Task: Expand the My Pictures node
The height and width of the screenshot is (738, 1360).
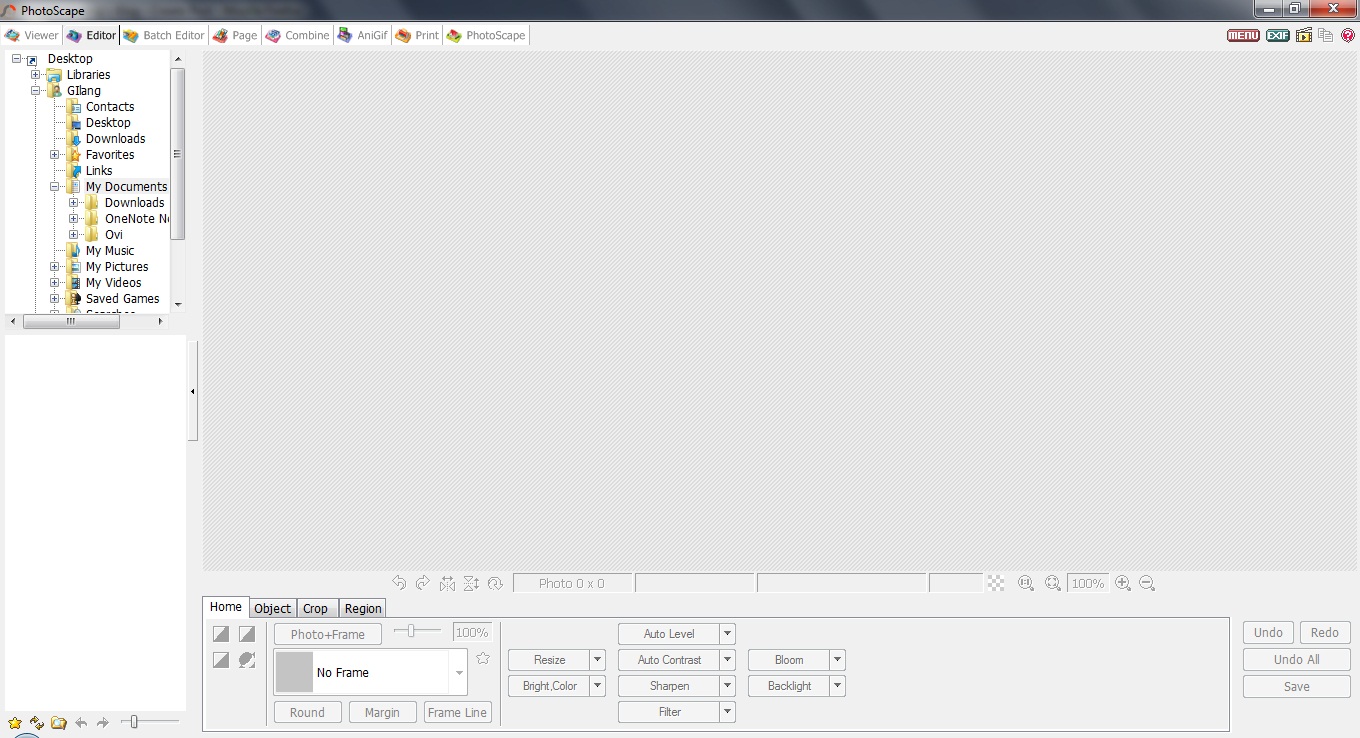Action: [55, 267]
